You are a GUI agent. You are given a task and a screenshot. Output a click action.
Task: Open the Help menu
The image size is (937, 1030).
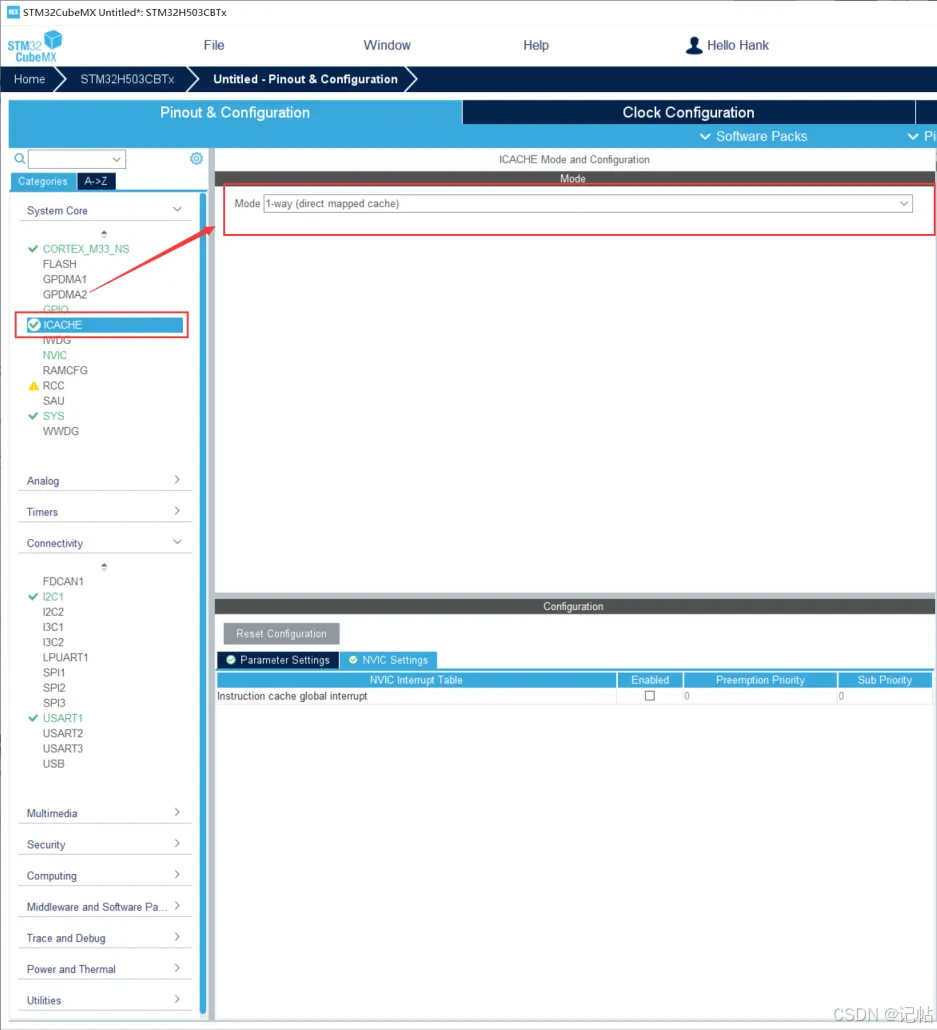tap(536, 45)
